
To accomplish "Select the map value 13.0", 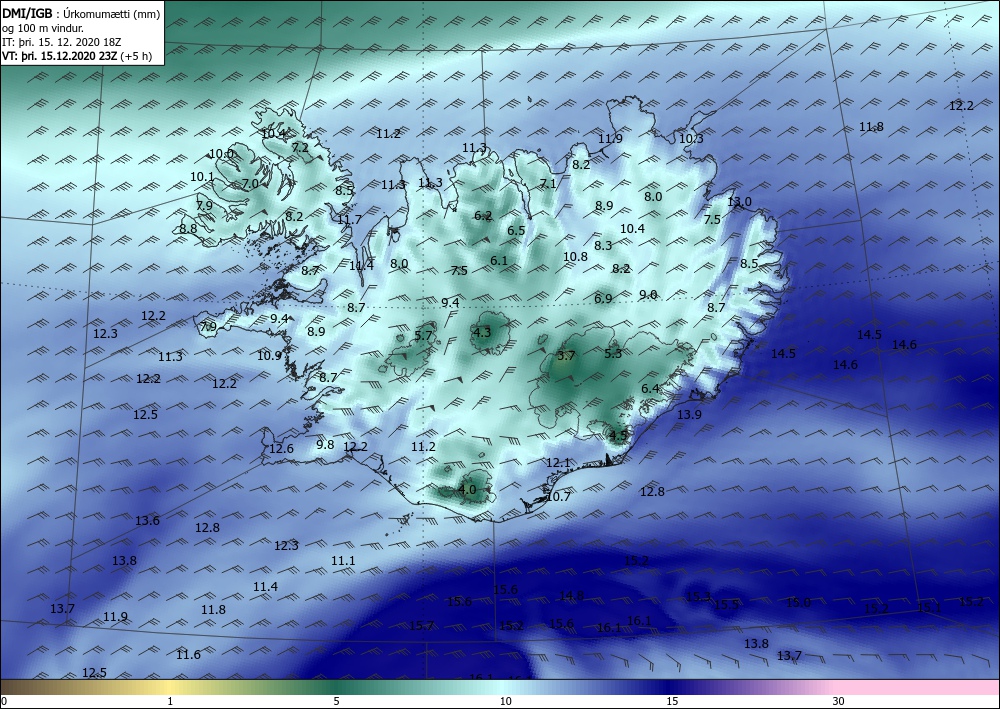I will pyautogui.click(x=739, y=201).
